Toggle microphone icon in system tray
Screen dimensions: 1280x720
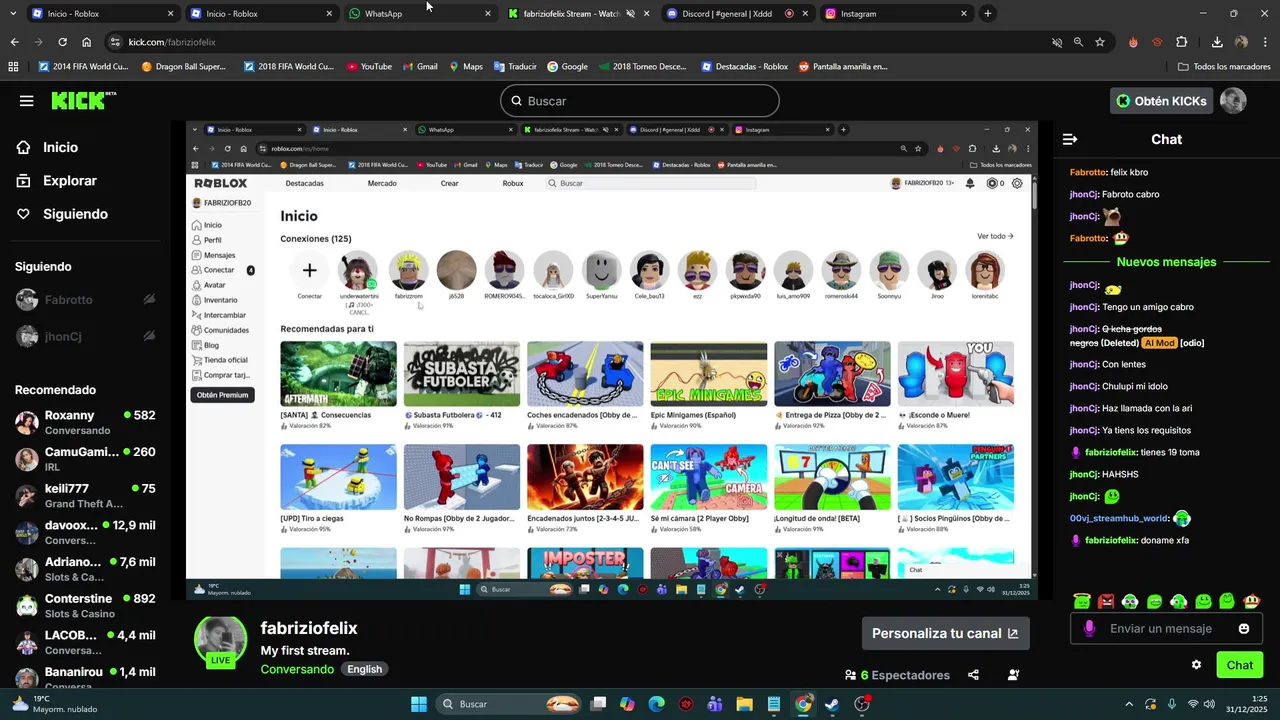pyautogui.click(x=1172, y=704)
